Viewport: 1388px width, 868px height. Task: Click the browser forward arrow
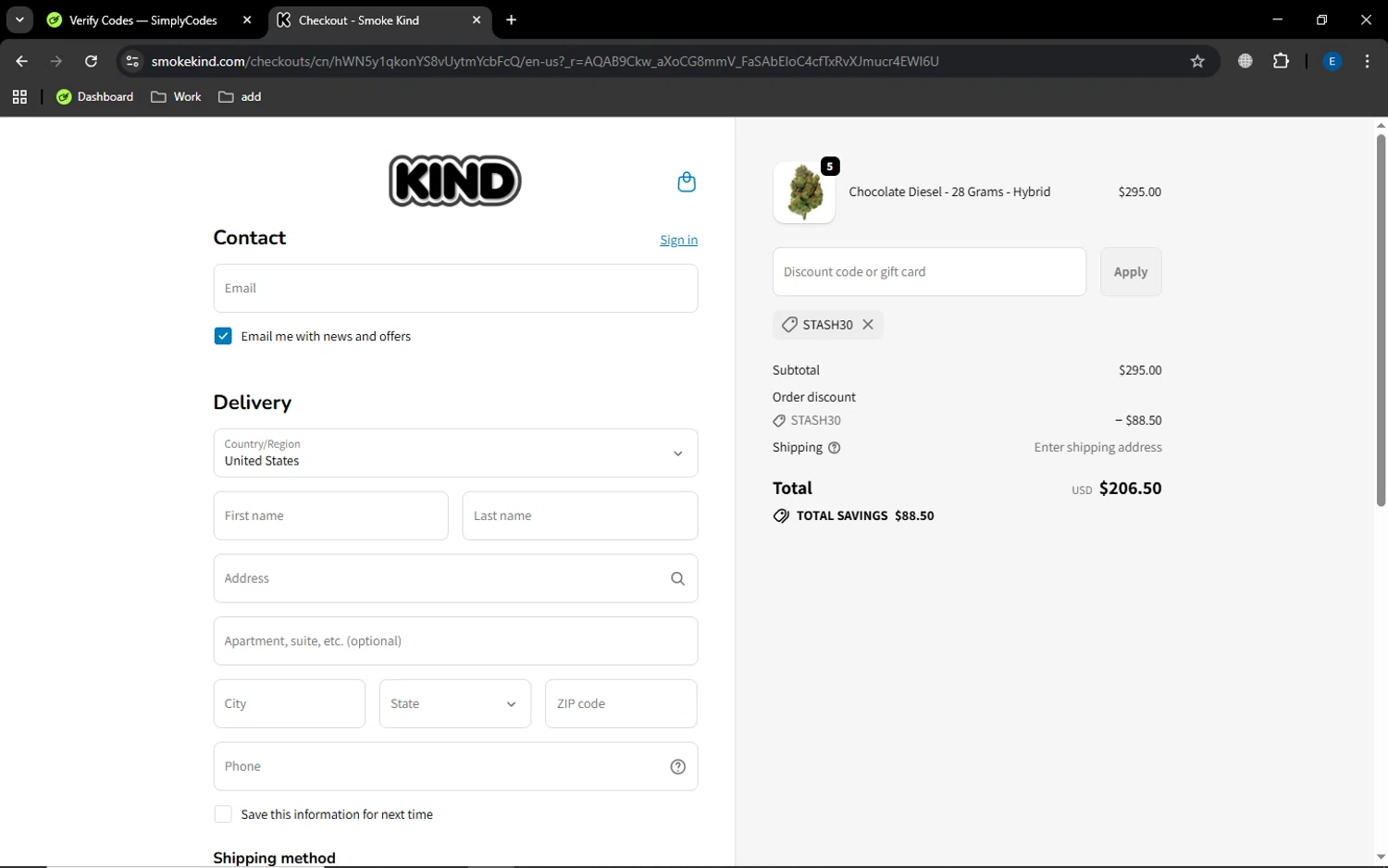pos(56,61)
